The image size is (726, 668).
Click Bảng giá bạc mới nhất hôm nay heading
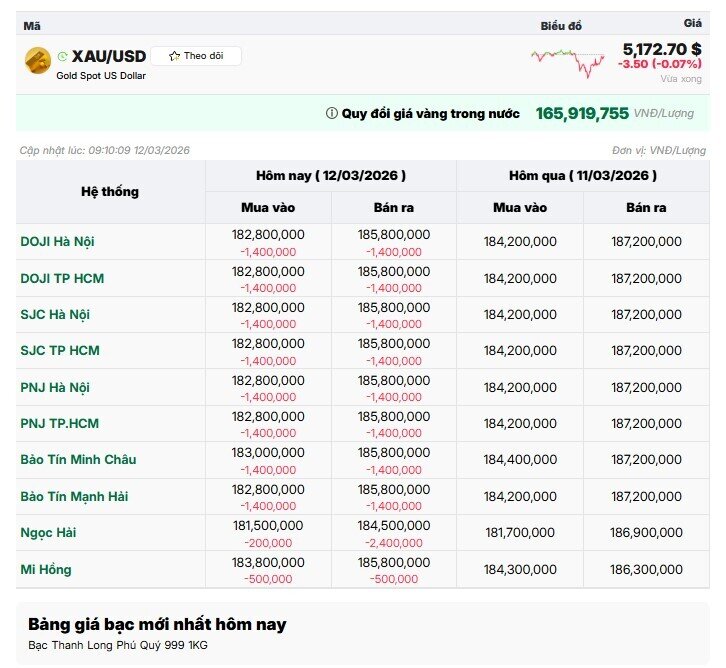pyautogui.click(x=157, y=624)
